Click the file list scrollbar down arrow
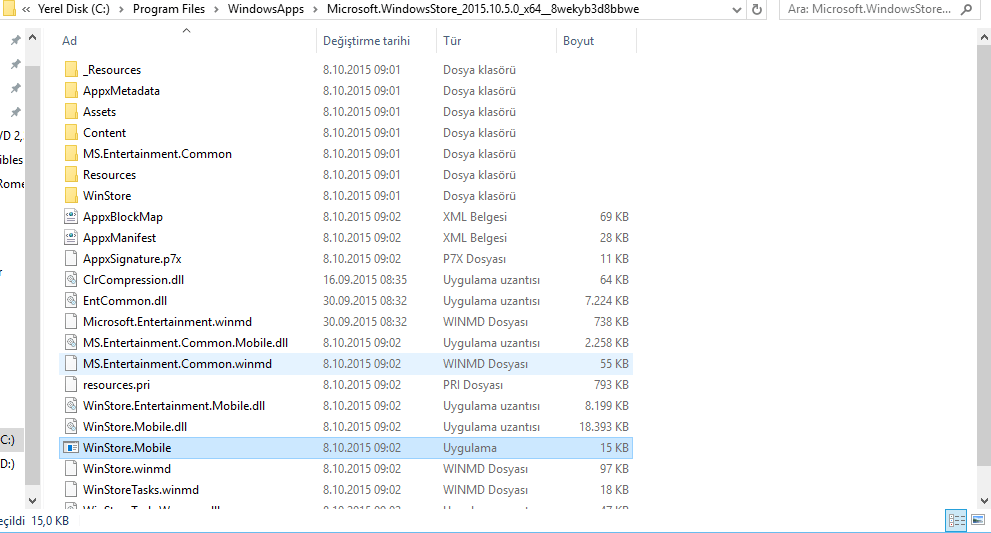This screenshot has height=533, width=991. tap(983, 500)
